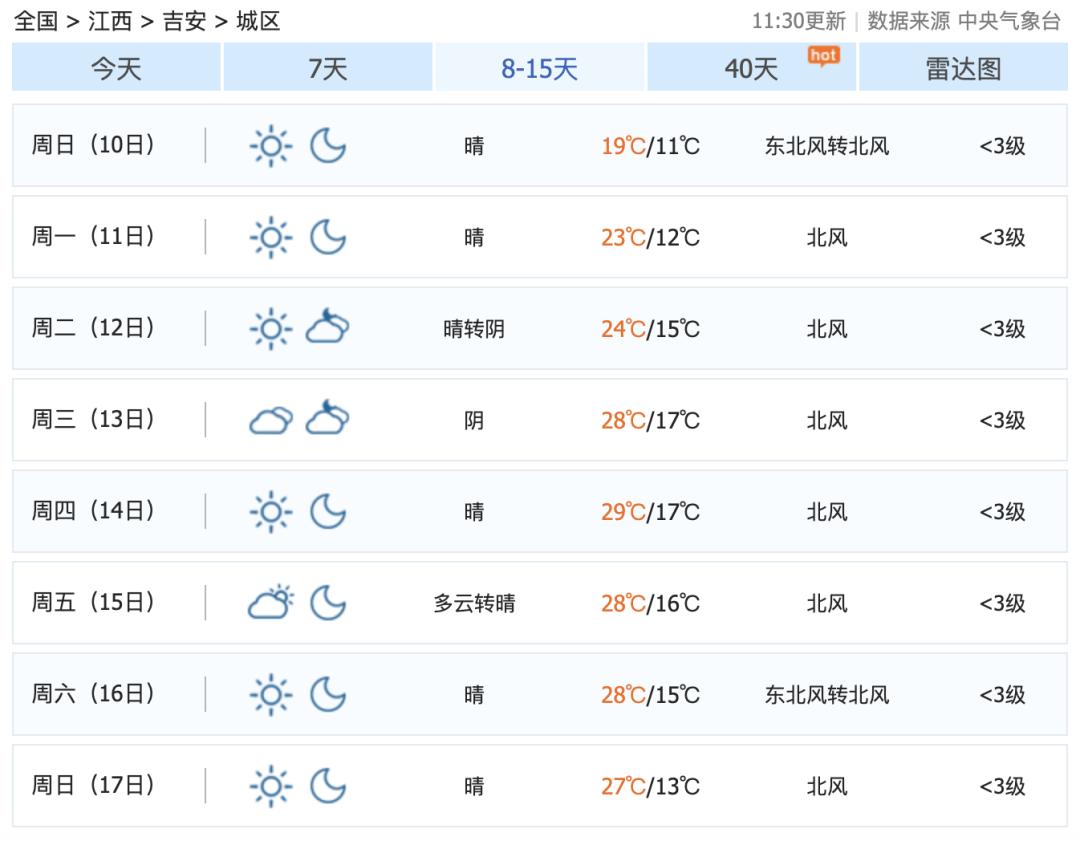The width and height of the screenshot is (1080, 841).
Task: Click the partly cloudy icon for Friday the 15th
Action: coord(270,603)
